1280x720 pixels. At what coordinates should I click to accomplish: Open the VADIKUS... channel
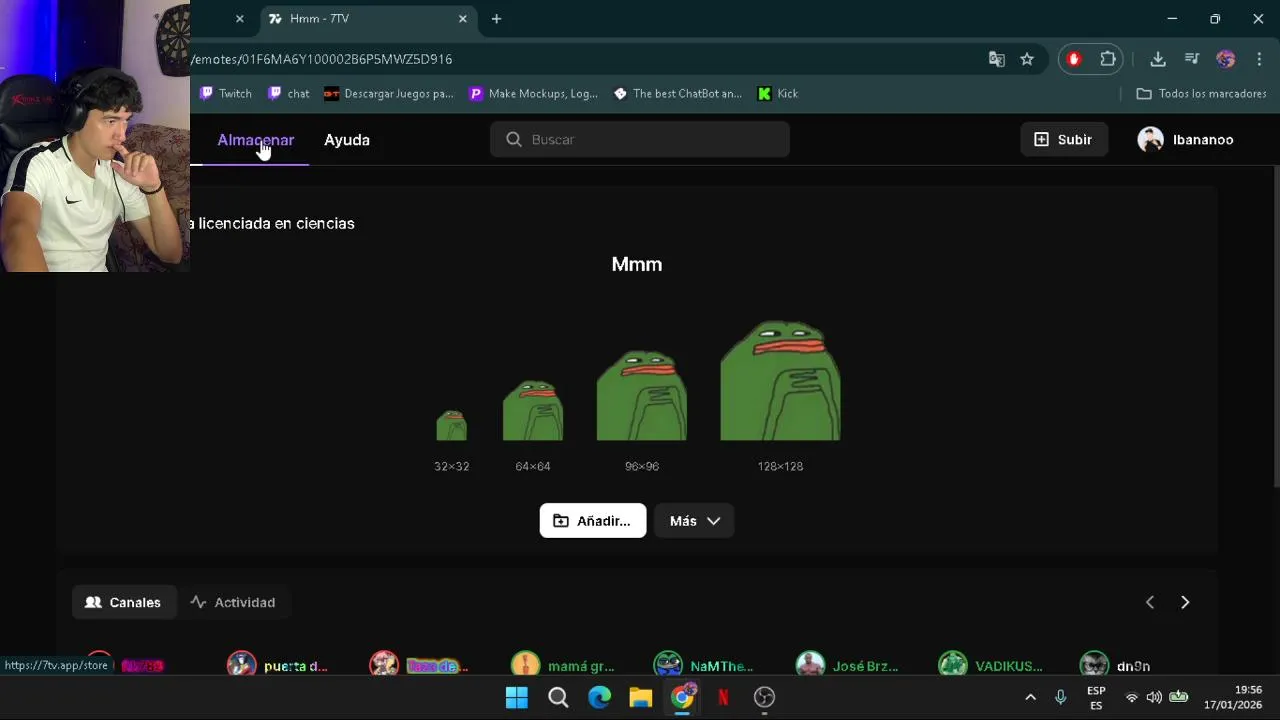[x=991, y=665]
